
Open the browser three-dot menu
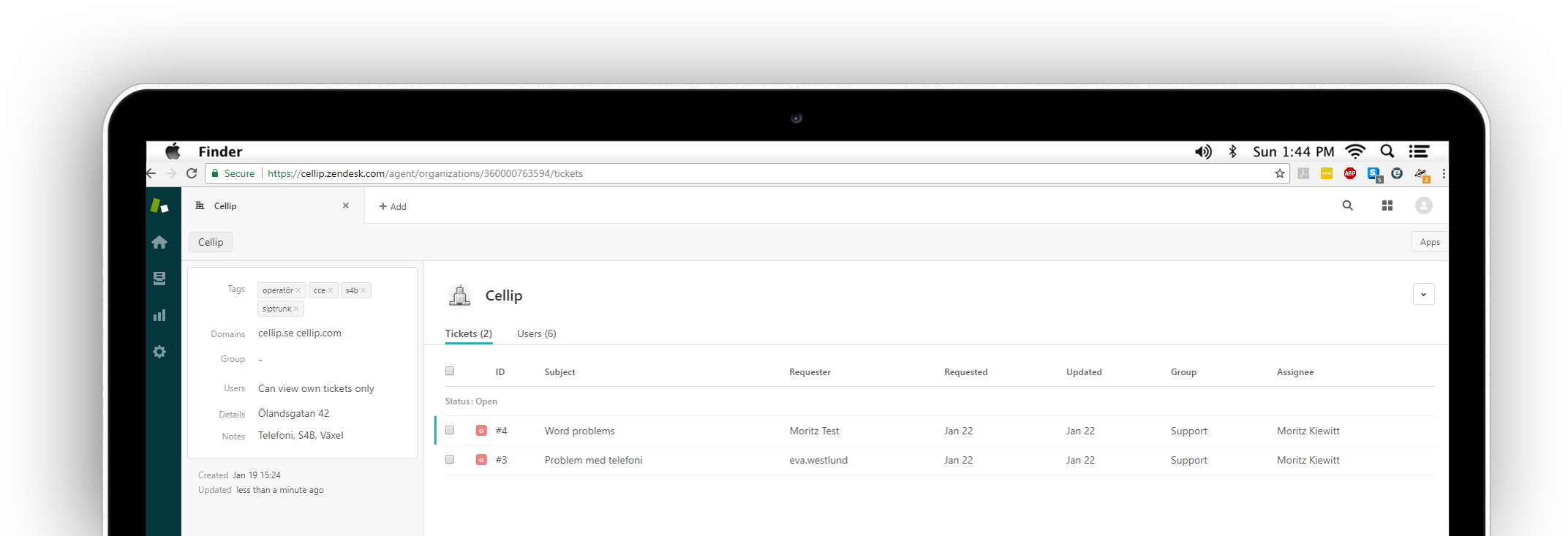tap(1444, 173)
